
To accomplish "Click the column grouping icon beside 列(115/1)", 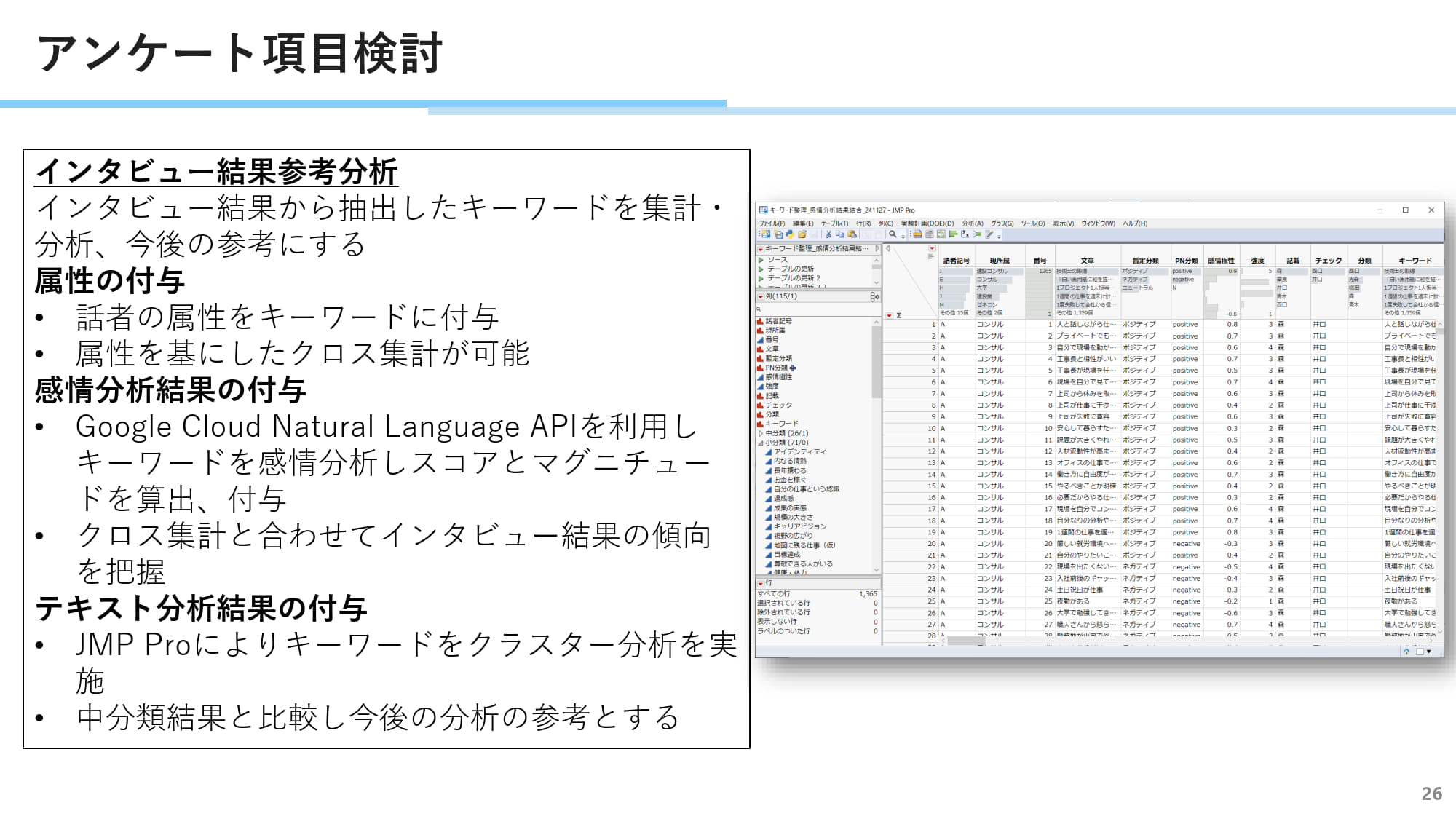I will pos(874,296).
